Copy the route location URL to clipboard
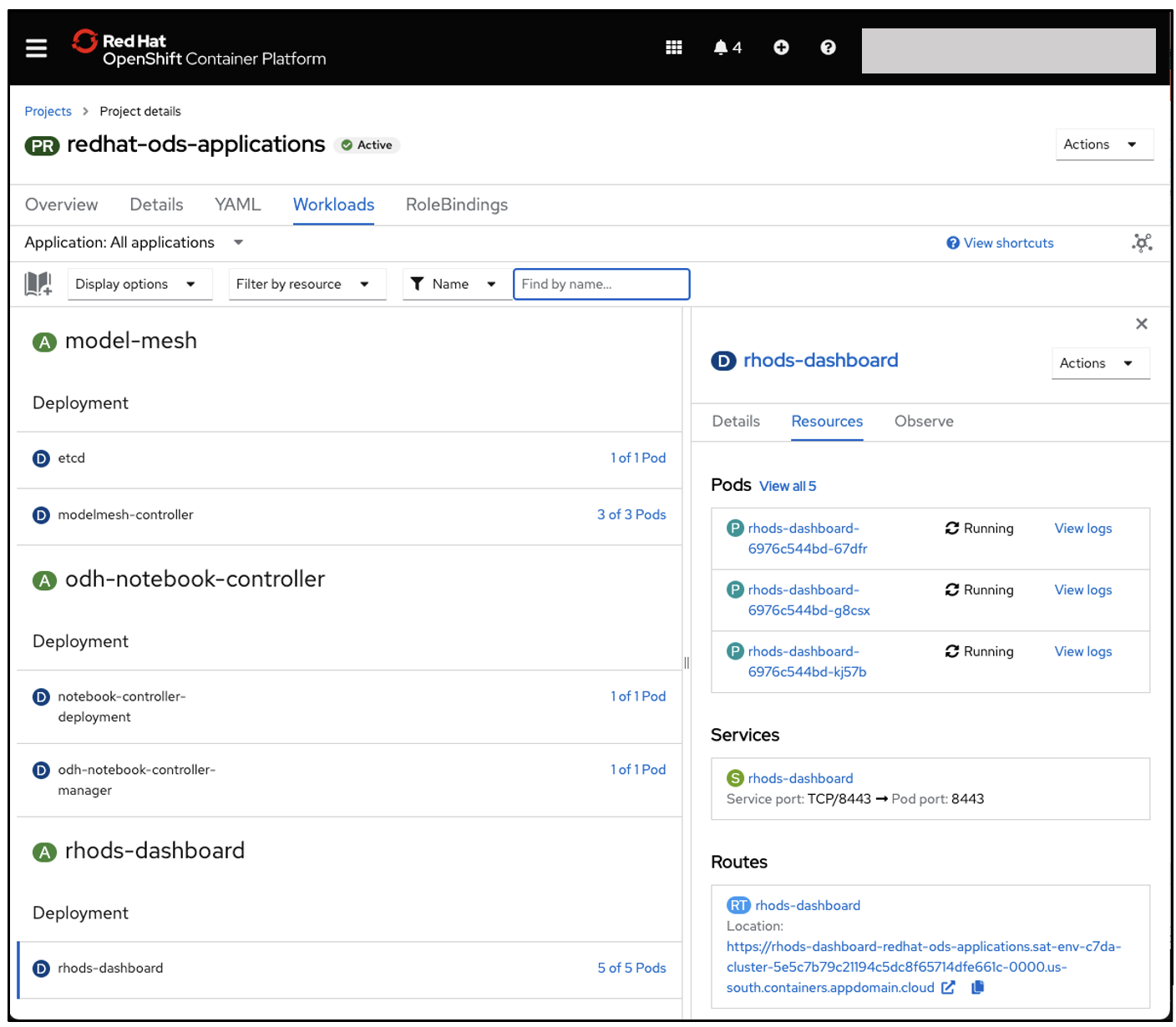The height and width of the screenshot is (1027, 1176). click(977, 988)
